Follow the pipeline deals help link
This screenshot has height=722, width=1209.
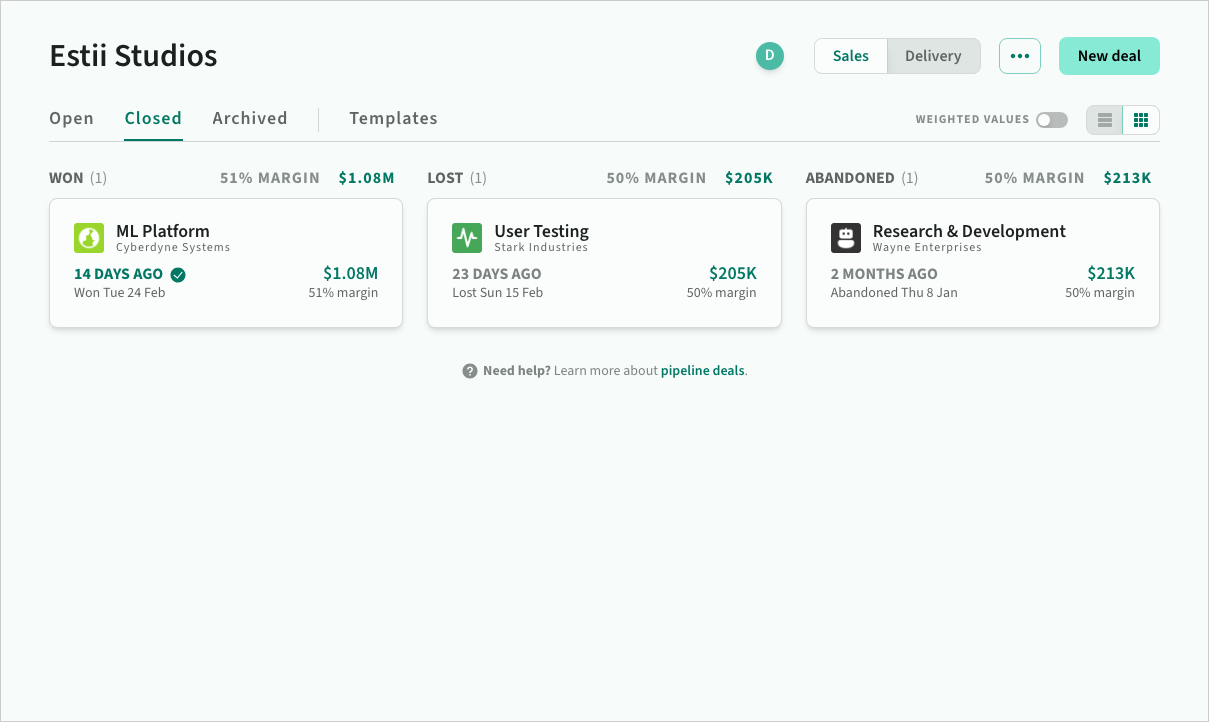[x=703, y=371]
